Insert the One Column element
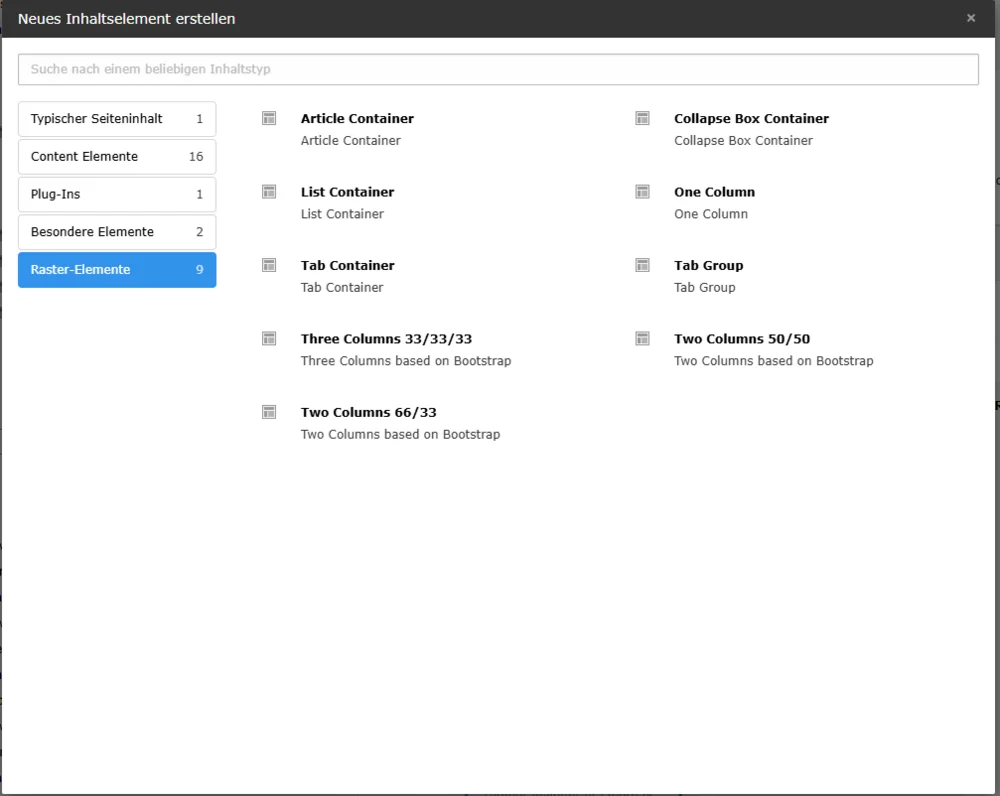Viewport: 1000px width, 796px height. pyautogui.click(x=714, y=192)
